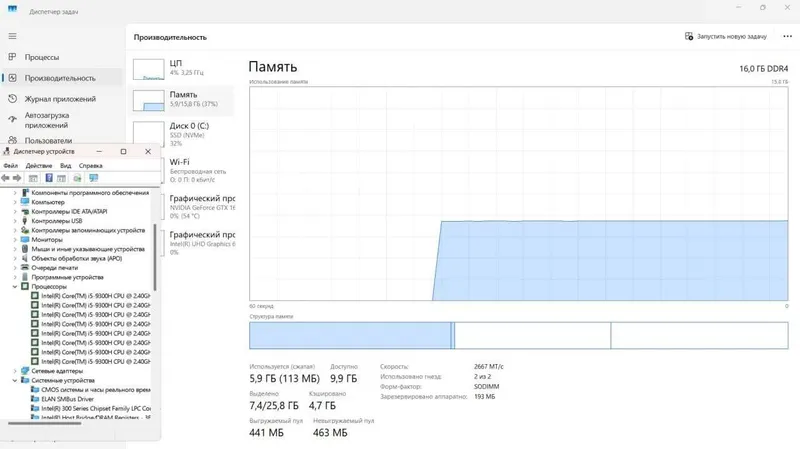Click the 7,4/25,8 ГБ committed value

[x=273, y=406]
